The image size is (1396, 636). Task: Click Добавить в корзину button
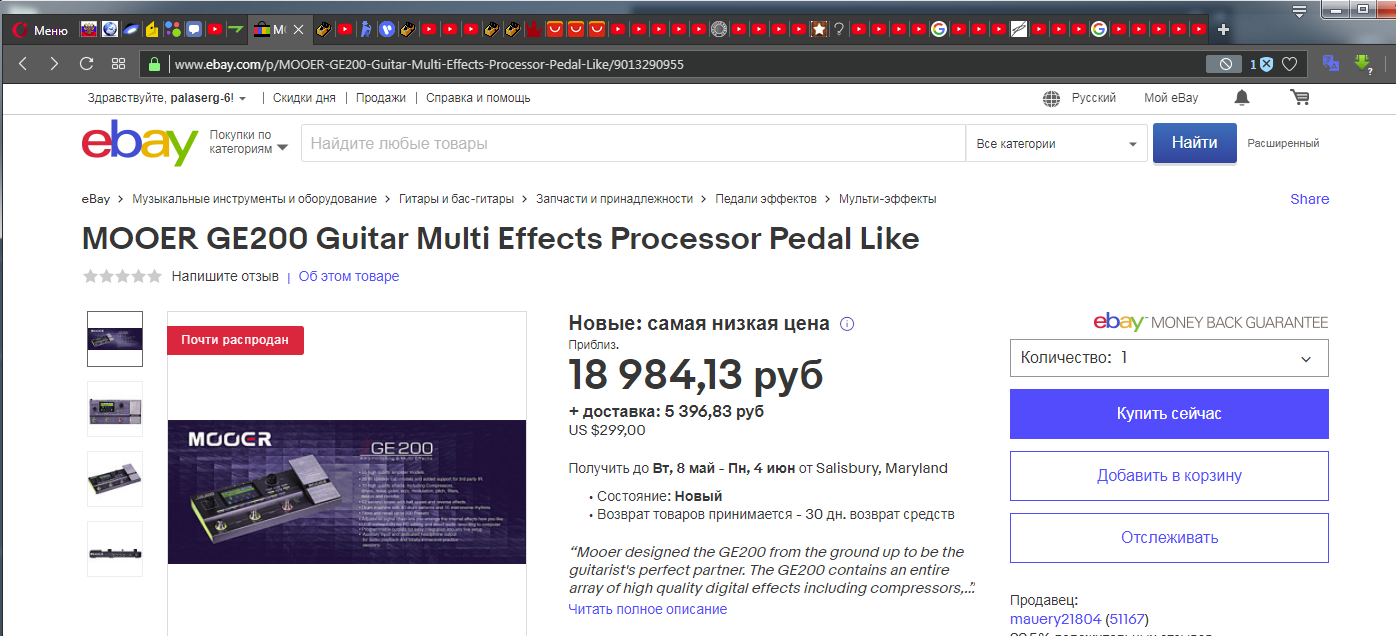click(x=1169, y=476)
